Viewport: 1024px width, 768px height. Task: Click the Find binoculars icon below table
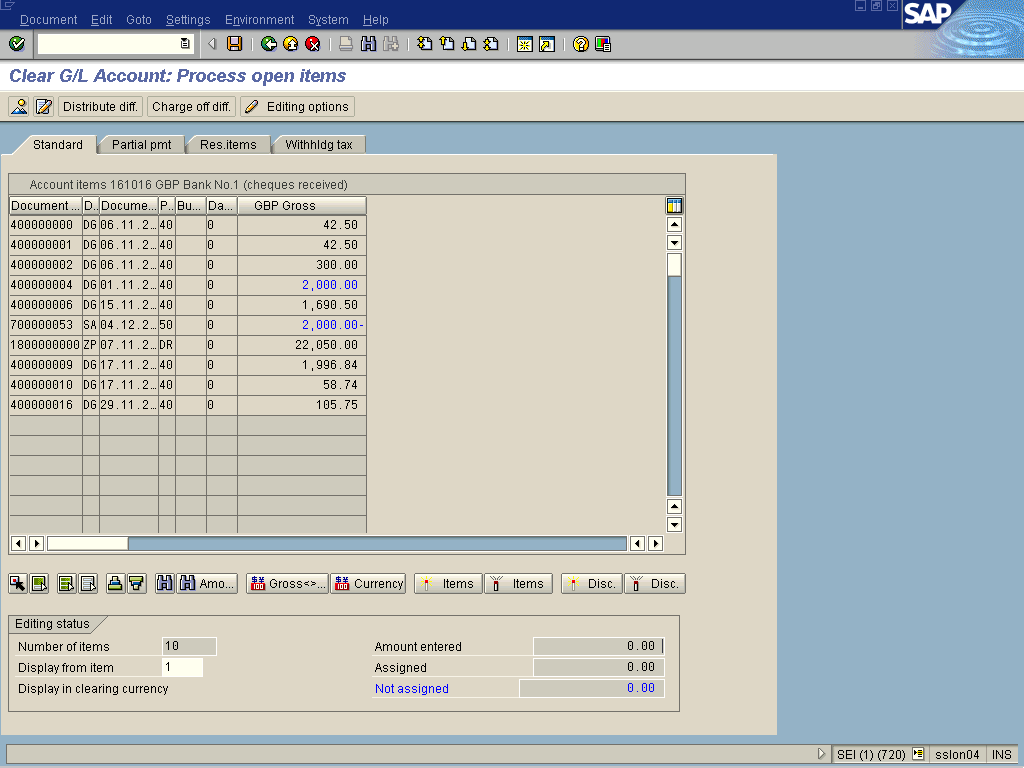165,584
